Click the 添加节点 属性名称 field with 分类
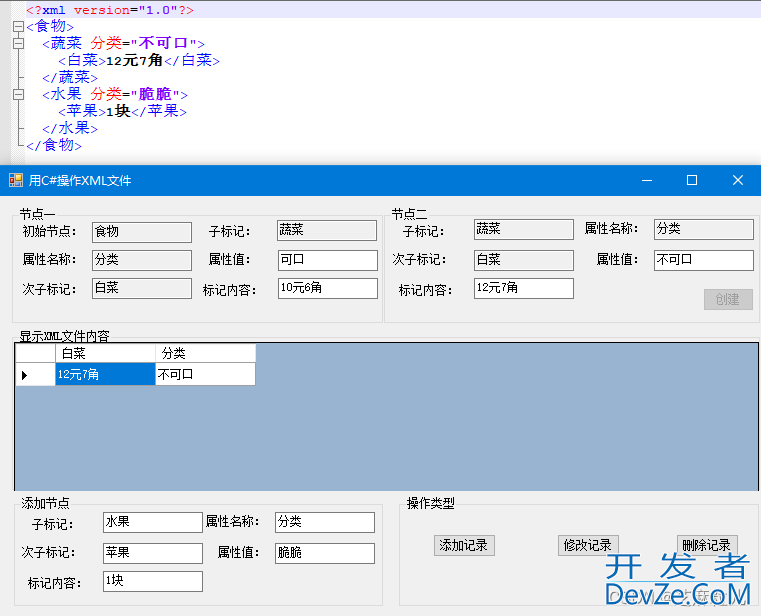This screenshot has width=761, height=616. coord(325,522)
